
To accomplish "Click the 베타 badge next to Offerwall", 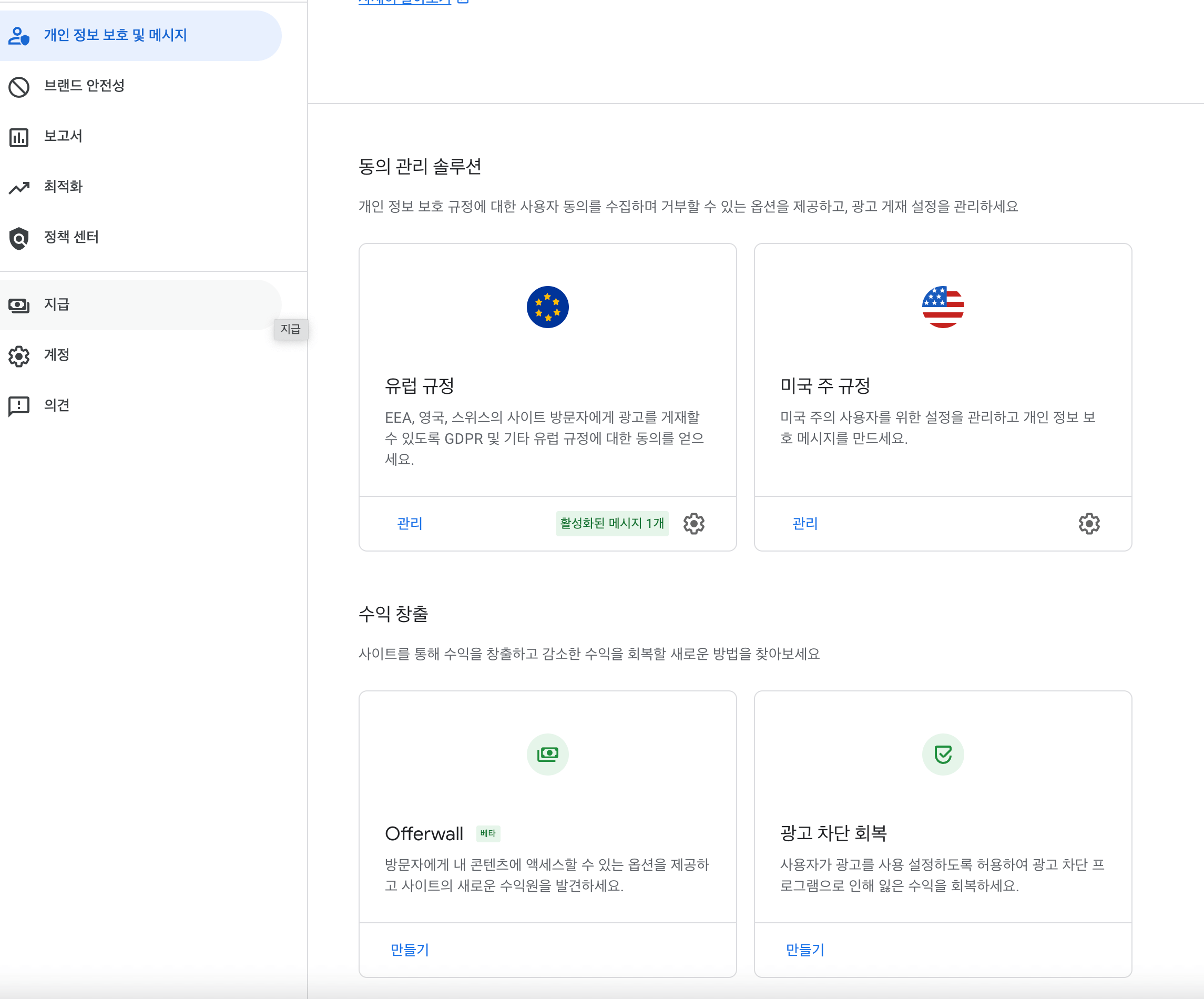I will coord(488,834).
